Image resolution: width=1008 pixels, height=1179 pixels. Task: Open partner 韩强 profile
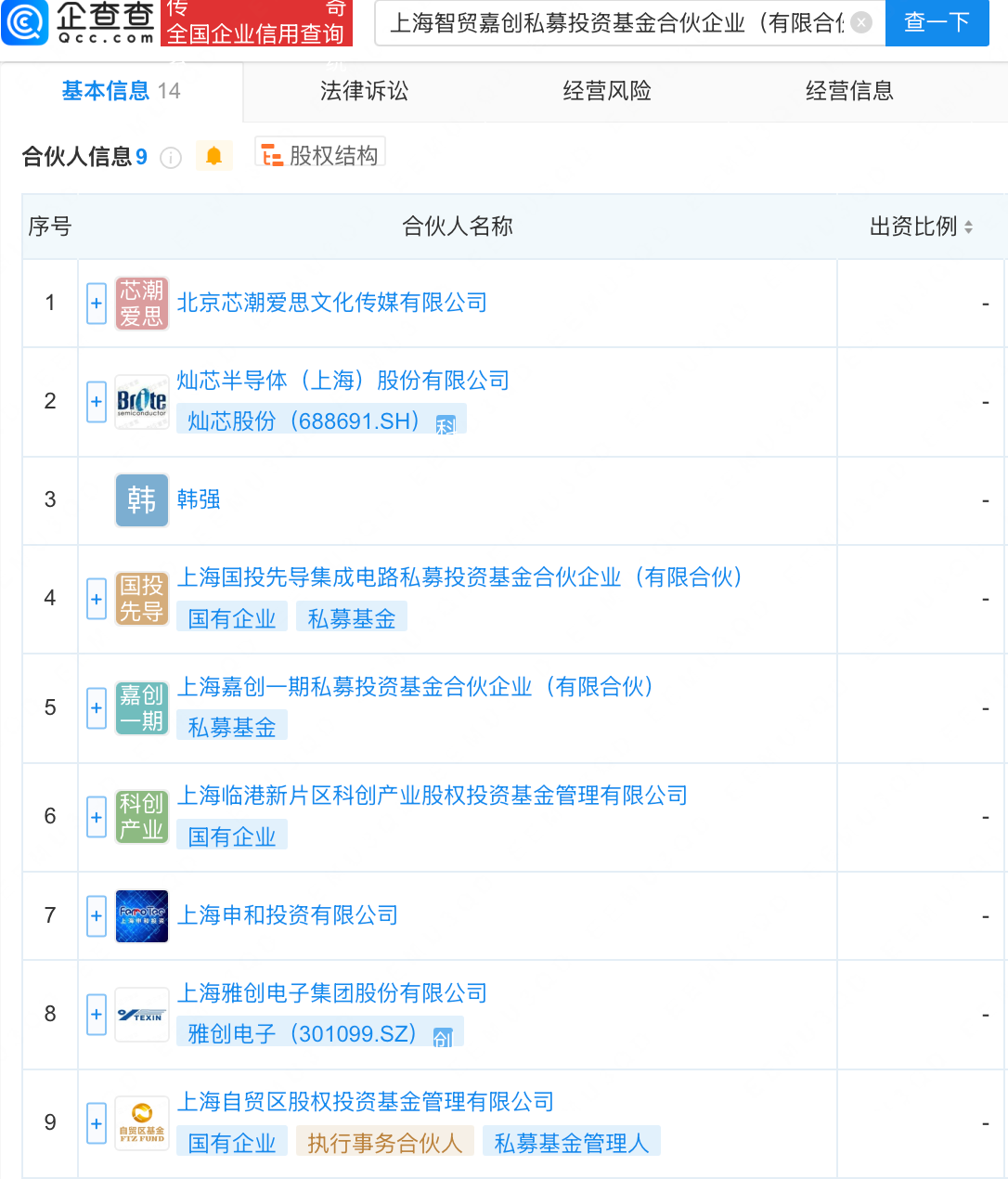199,499
